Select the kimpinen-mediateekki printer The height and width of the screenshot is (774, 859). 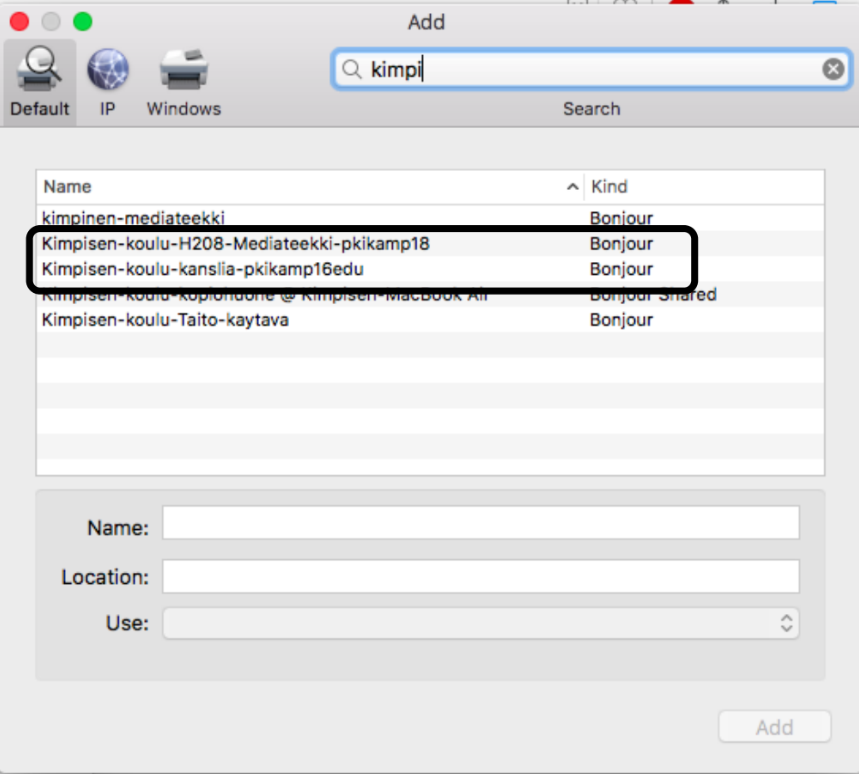click(x=133, y=217)
